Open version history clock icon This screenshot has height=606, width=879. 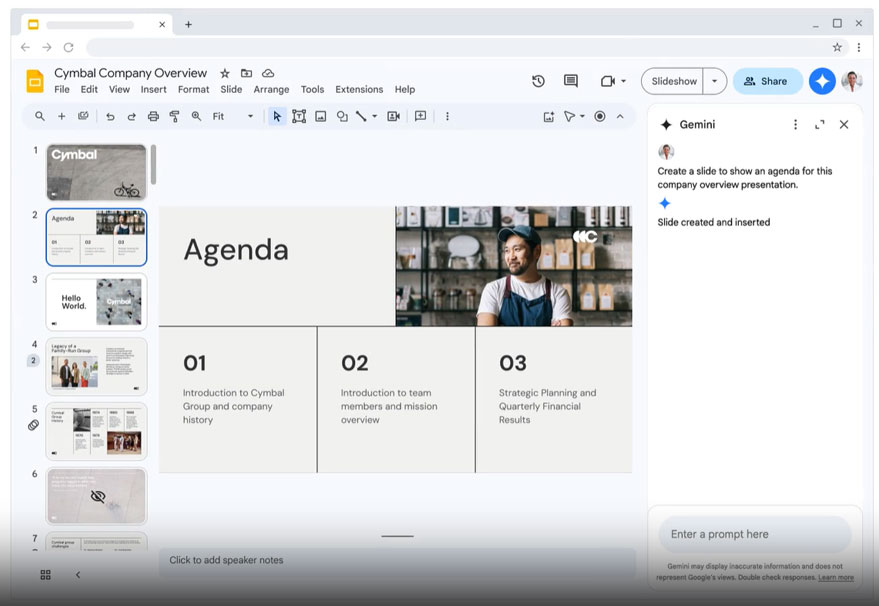click(x=538, y=81)
